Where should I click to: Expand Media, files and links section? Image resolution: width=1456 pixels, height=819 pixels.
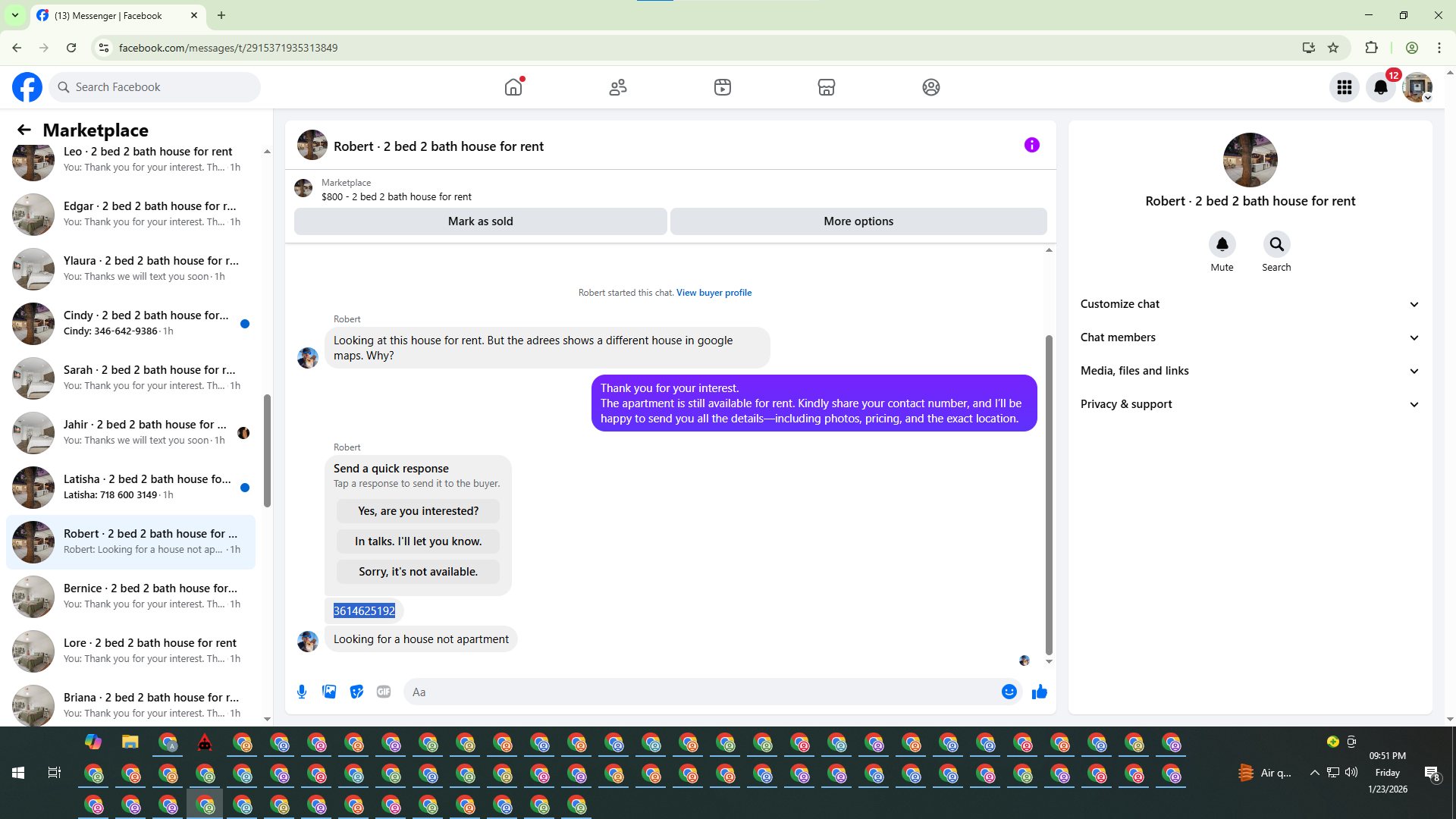[x=1249, y=371]
